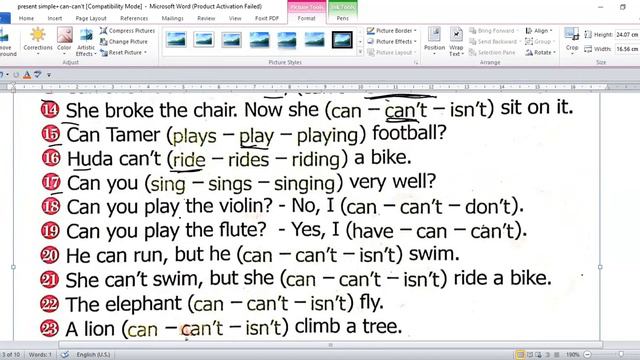This screenshot has width=640, height=360.
Task: Open Picture Effects dropdown
Action: coord(392,42)
